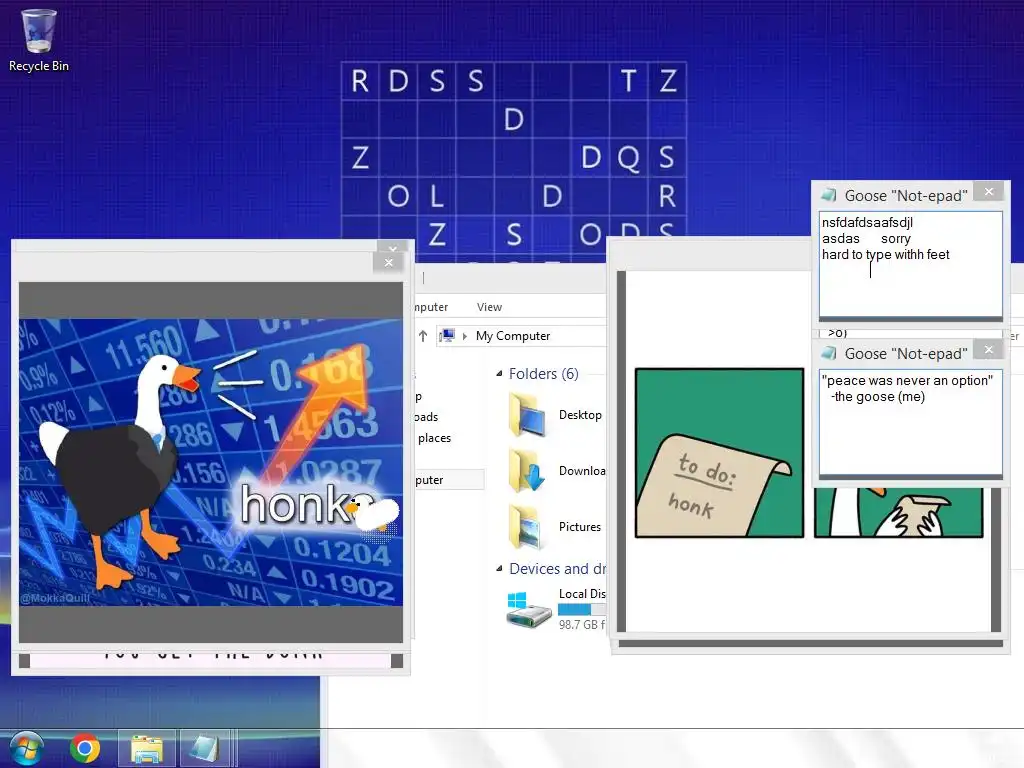The image size is (1024, 768).
Task: Click into the "peace was never an option" text area
Action: coord(910,422)
